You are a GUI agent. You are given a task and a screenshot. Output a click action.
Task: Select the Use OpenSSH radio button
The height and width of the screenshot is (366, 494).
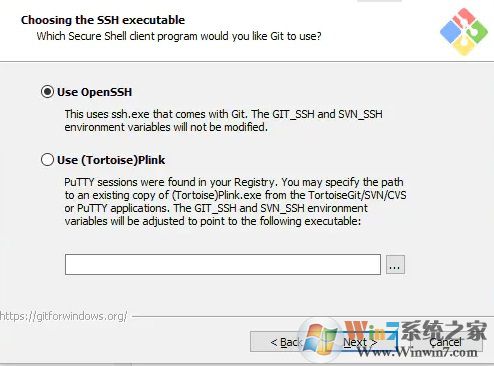tap(47, 92)
